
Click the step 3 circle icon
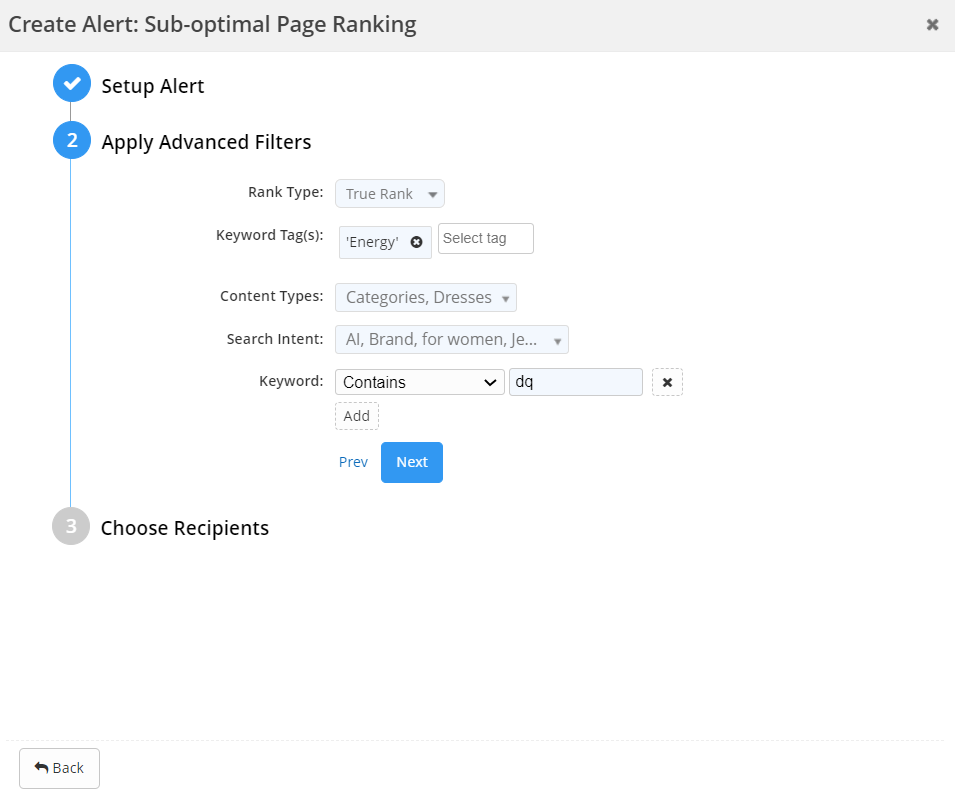[x=71, y=527]
